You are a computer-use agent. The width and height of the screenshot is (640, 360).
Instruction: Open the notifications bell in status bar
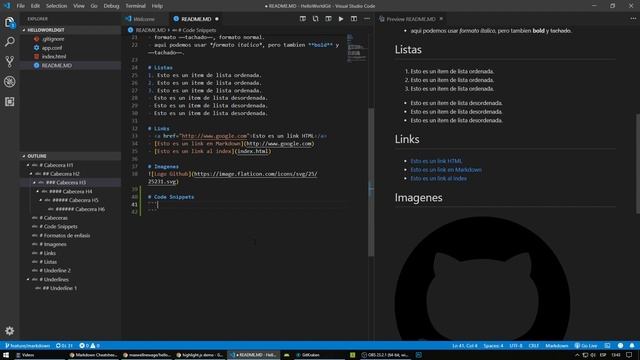tap(632, 346)
